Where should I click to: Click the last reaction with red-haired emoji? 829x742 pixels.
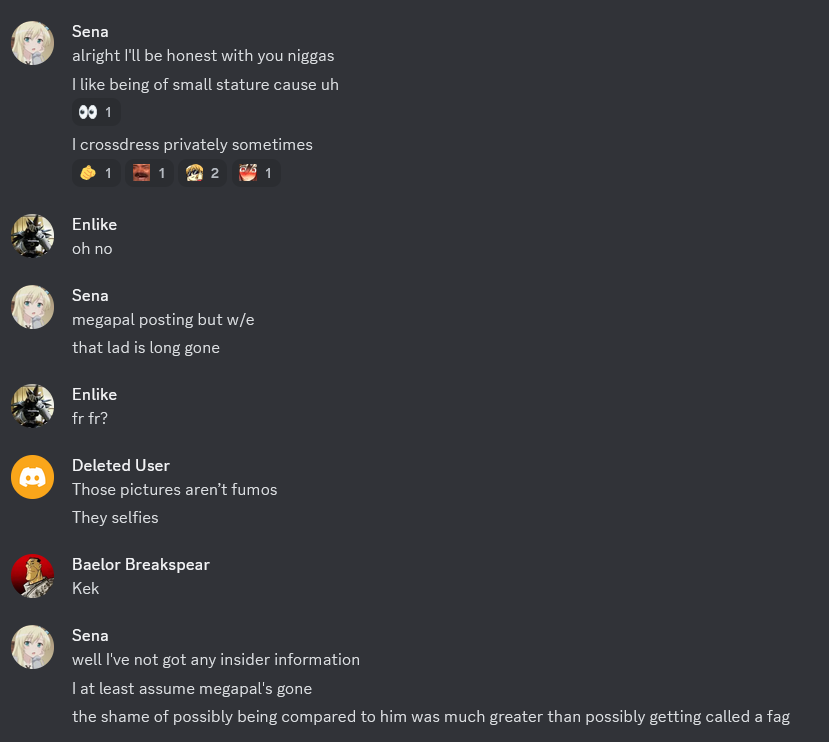(256, 173)
